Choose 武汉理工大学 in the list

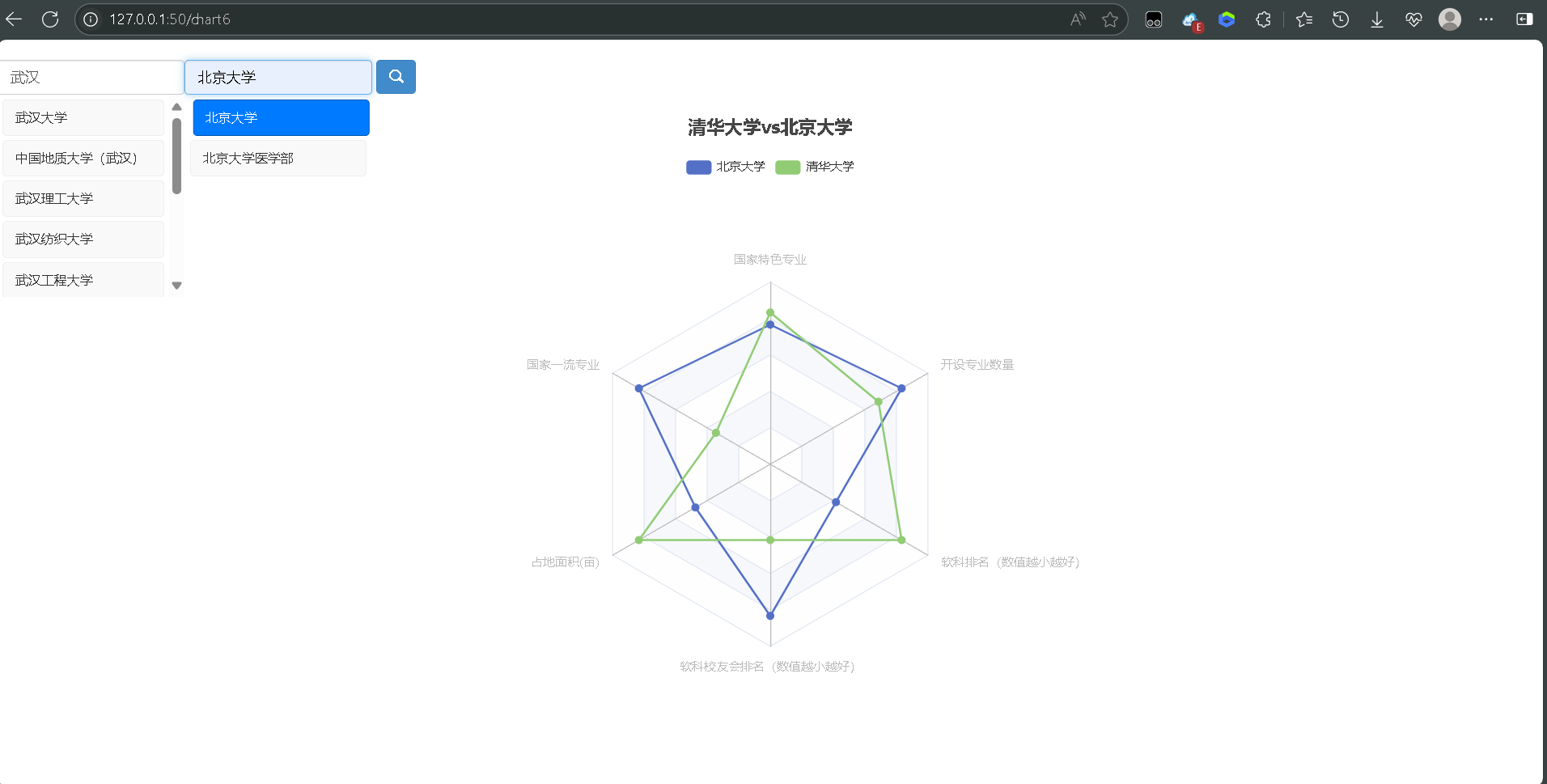tap(83, 198)
